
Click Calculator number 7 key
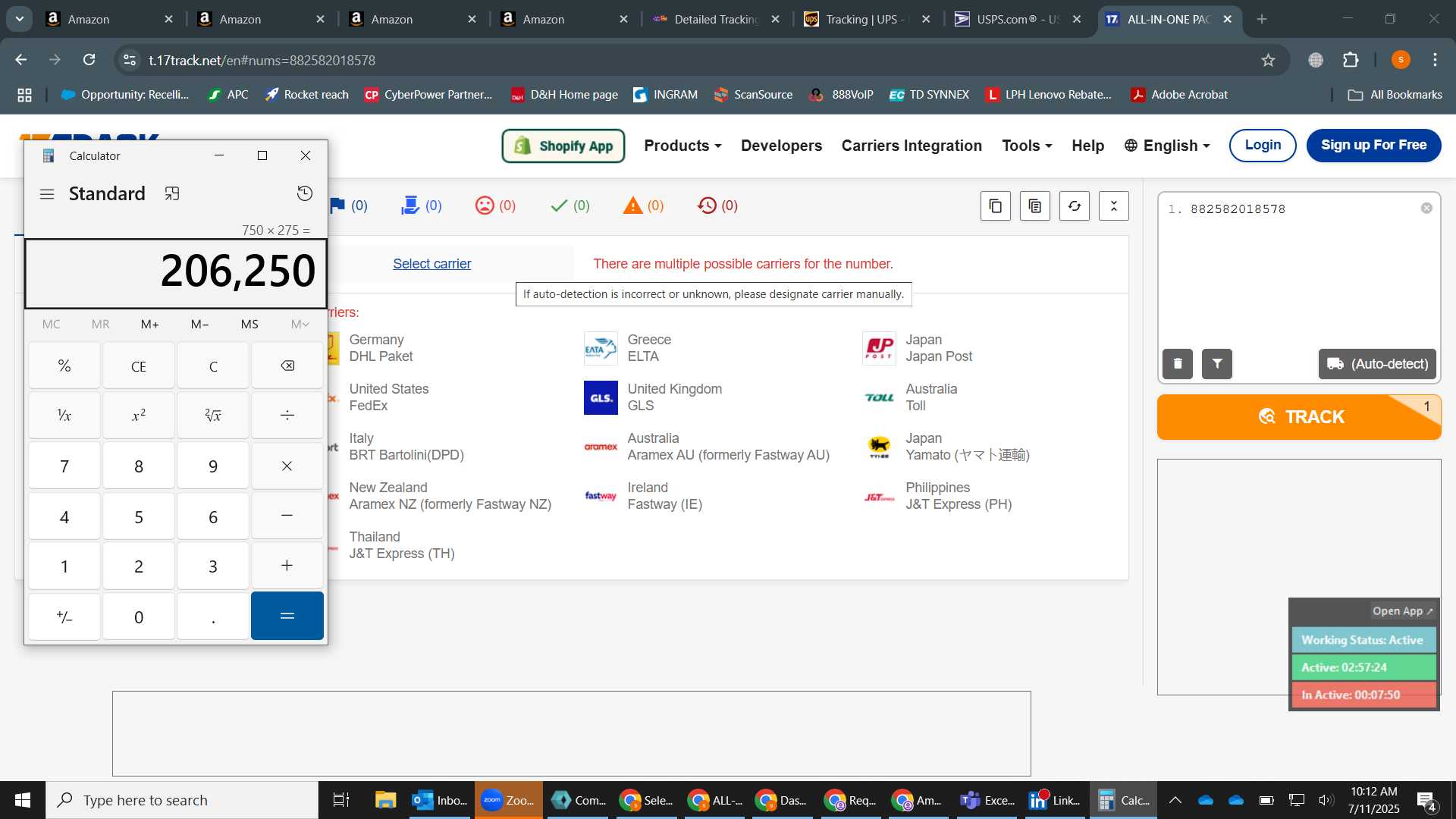[64, 466]
